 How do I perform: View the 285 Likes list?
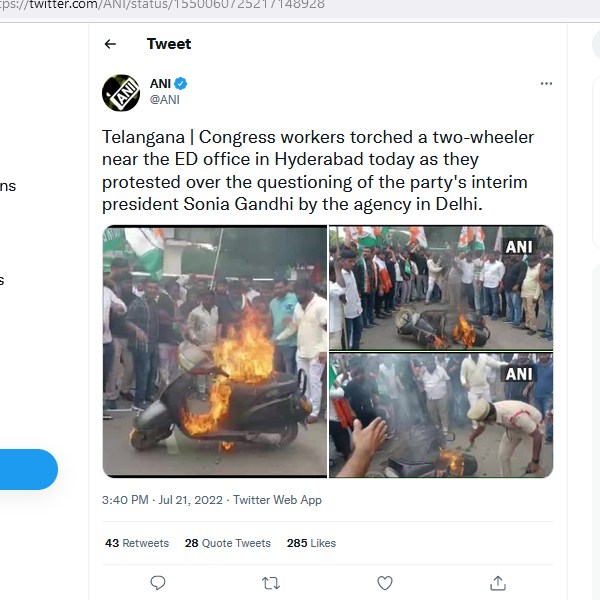(311, 543)
